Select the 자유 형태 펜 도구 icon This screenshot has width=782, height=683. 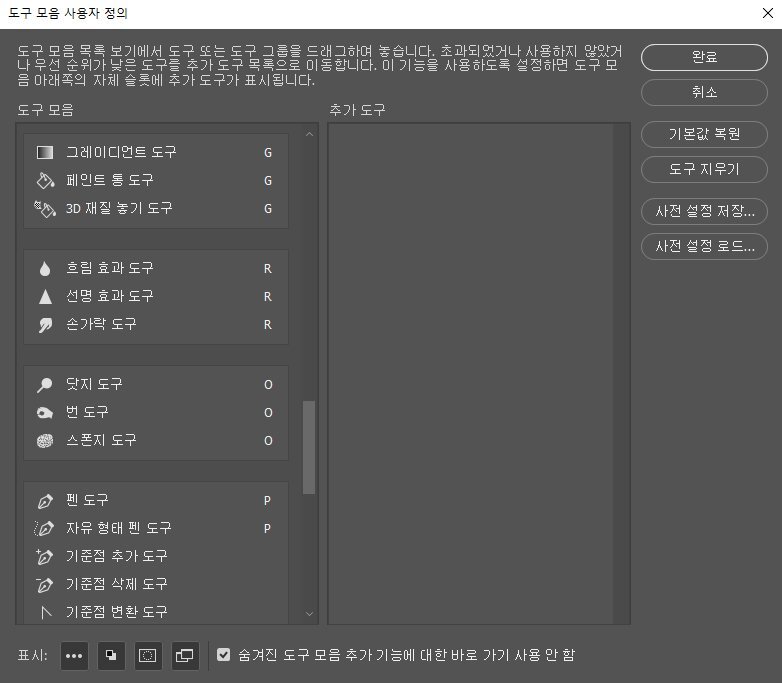(44, 528)
